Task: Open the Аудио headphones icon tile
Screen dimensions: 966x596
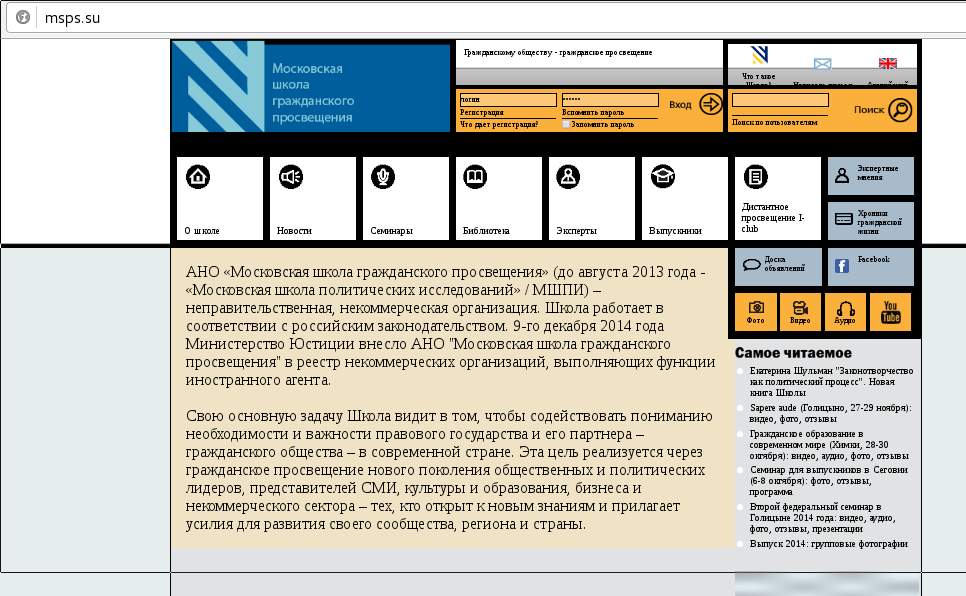Action: coord(845,311)
